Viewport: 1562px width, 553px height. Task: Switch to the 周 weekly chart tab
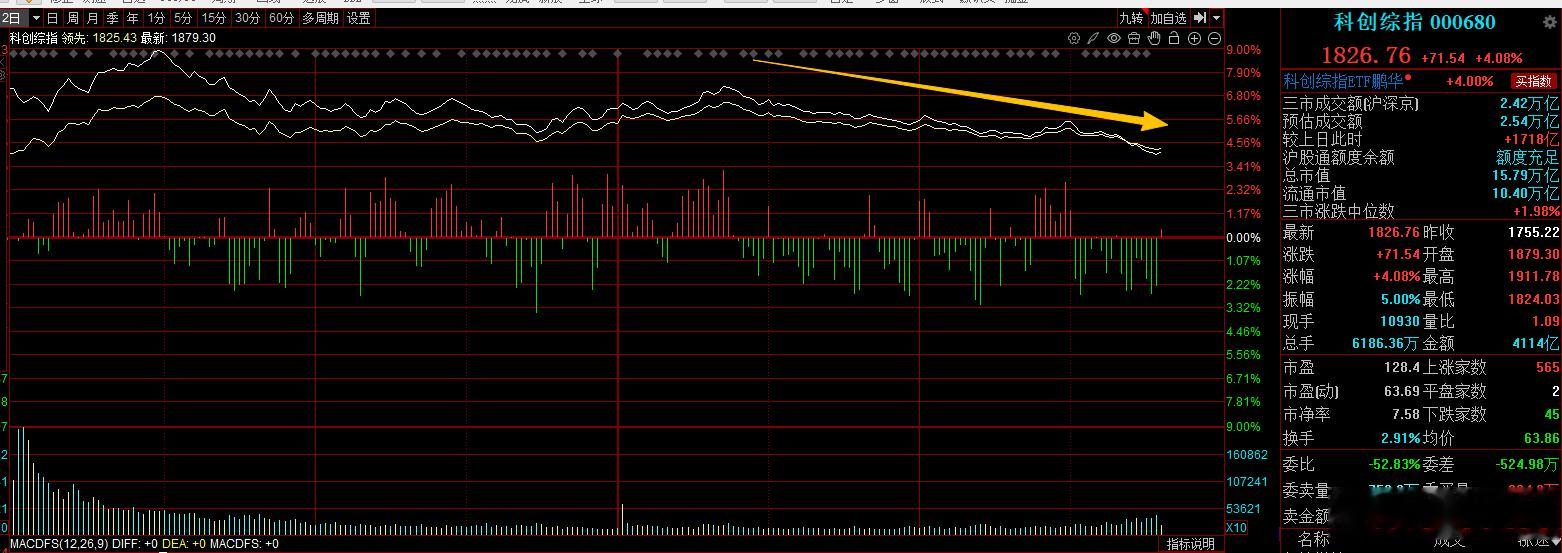[72, 18]
